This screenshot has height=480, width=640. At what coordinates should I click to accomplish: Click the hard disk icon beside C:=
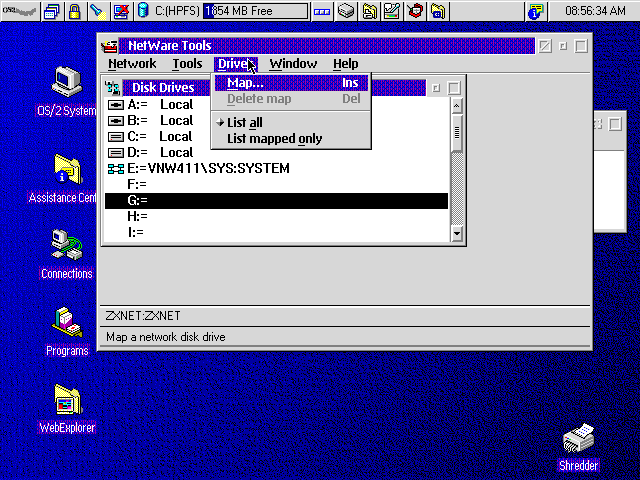coord(116,137)
